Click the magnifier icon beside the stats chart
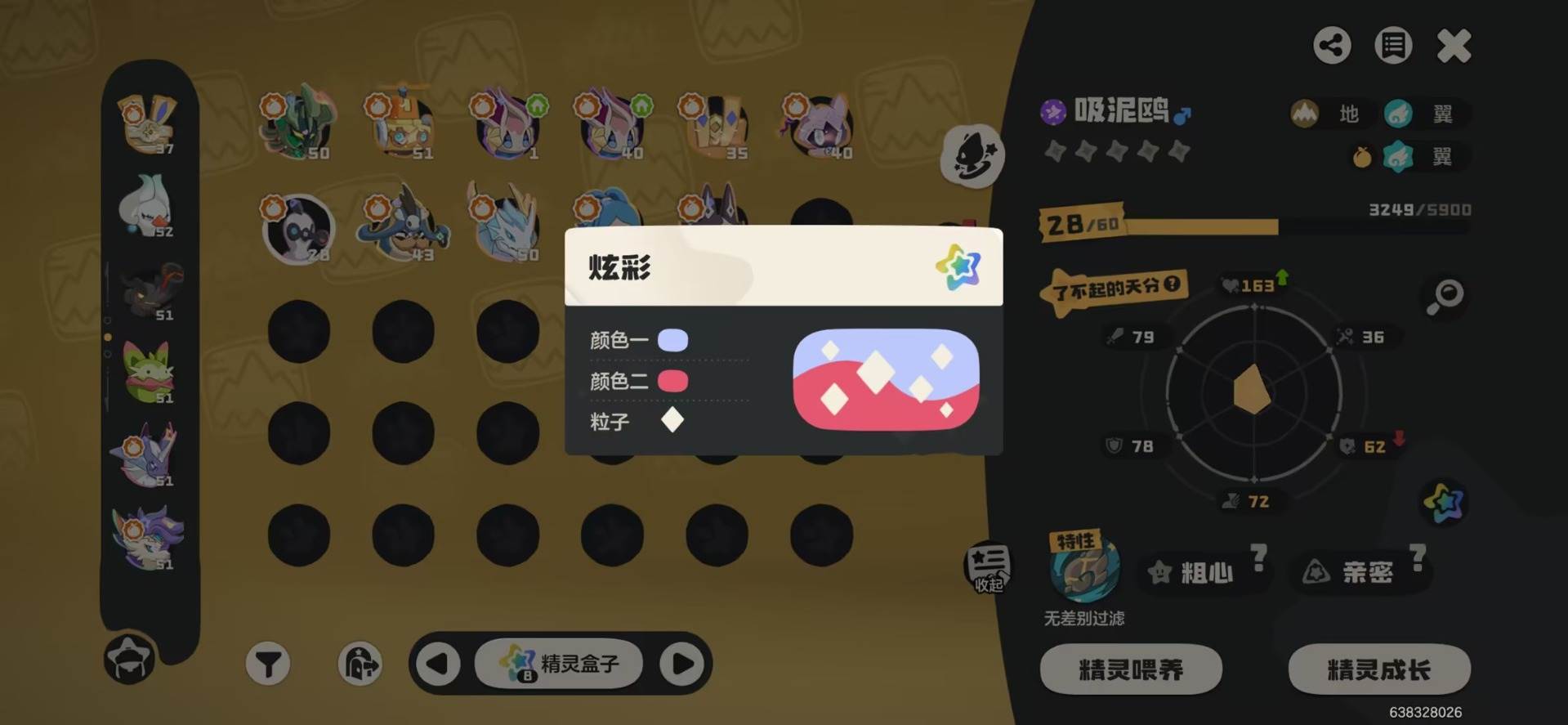 tap(1445, 296)
